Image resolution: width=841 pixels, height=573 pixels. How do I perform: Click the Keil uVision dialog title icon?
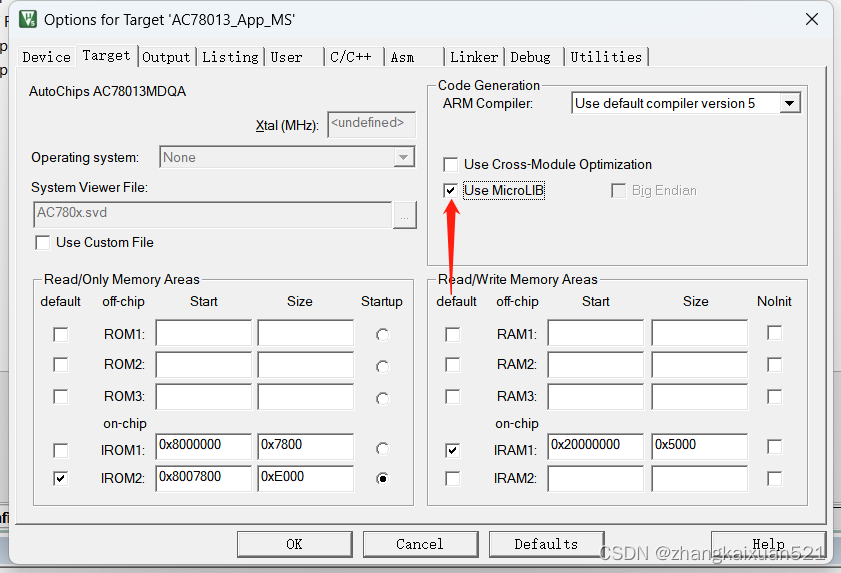[28, 19]
